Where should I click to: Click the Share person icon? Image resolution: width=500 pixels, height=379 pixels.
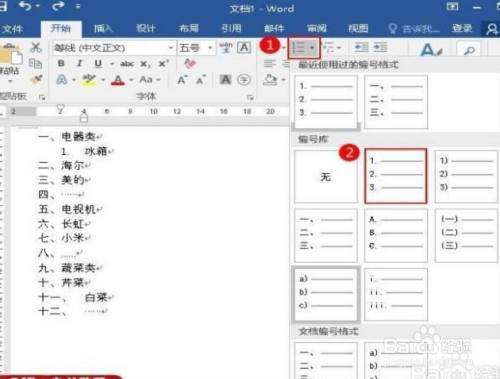pyautogui.click(x=492, y=29)
